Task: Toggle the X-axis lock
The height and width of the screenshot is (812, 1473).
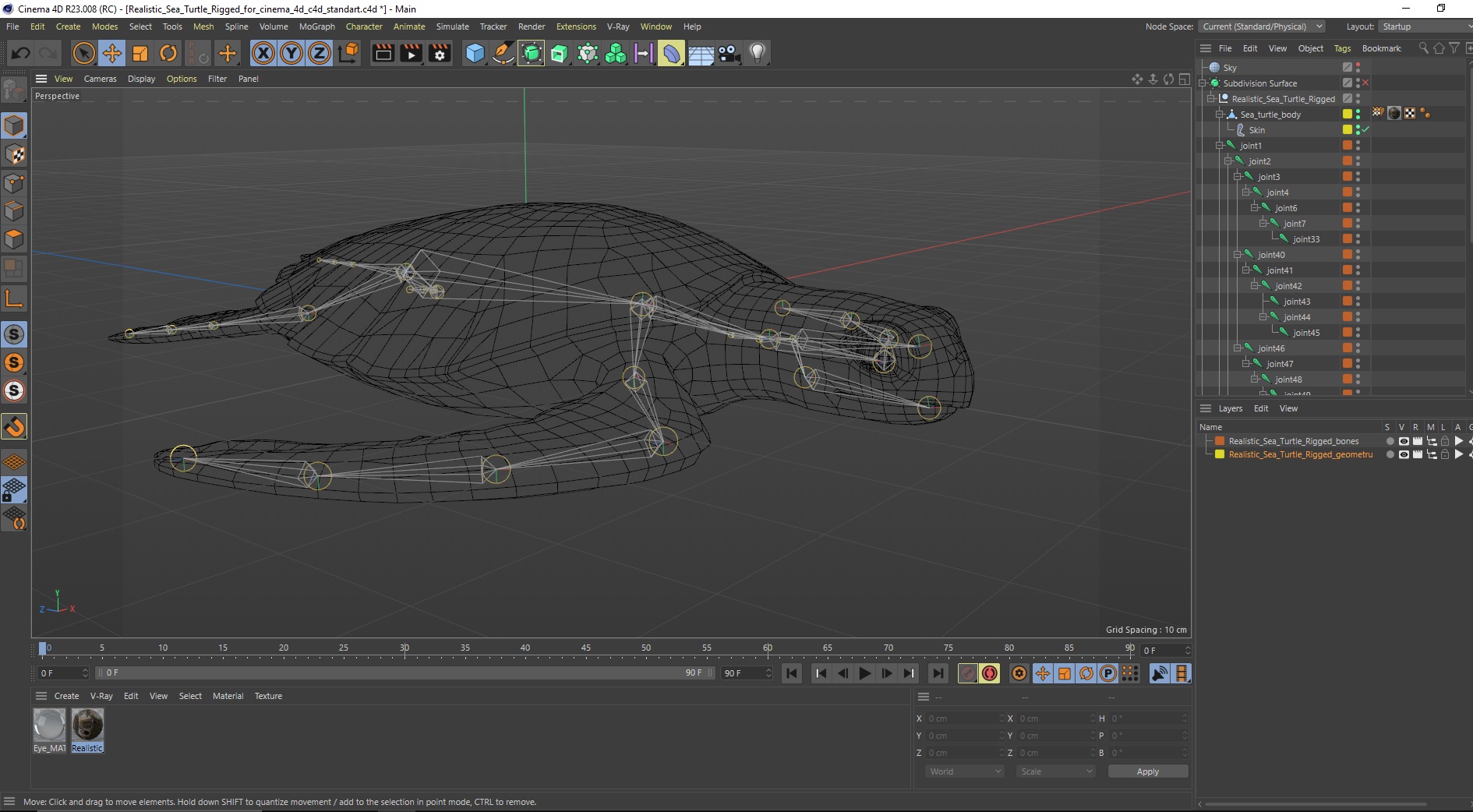Action: tap(263, 53)
